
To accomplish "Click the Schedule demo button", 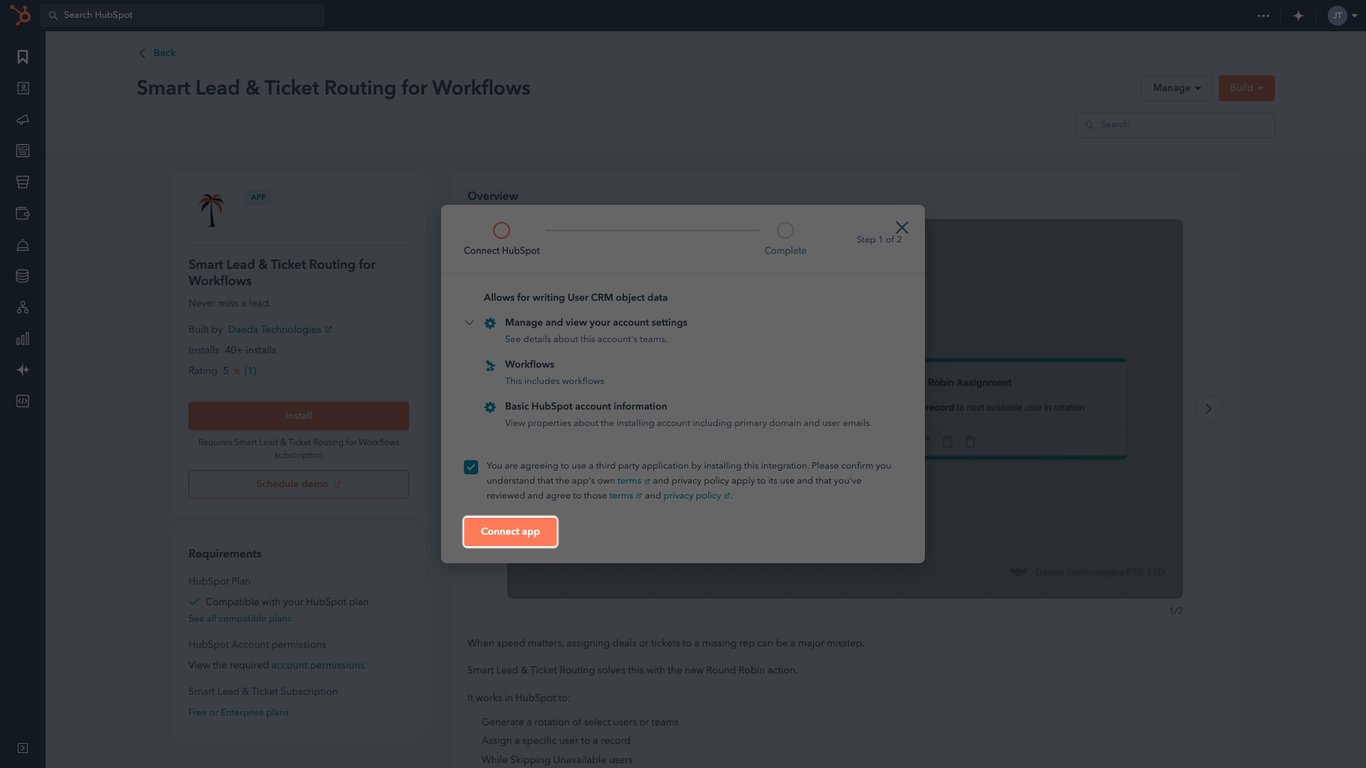I will coord(299,484).
